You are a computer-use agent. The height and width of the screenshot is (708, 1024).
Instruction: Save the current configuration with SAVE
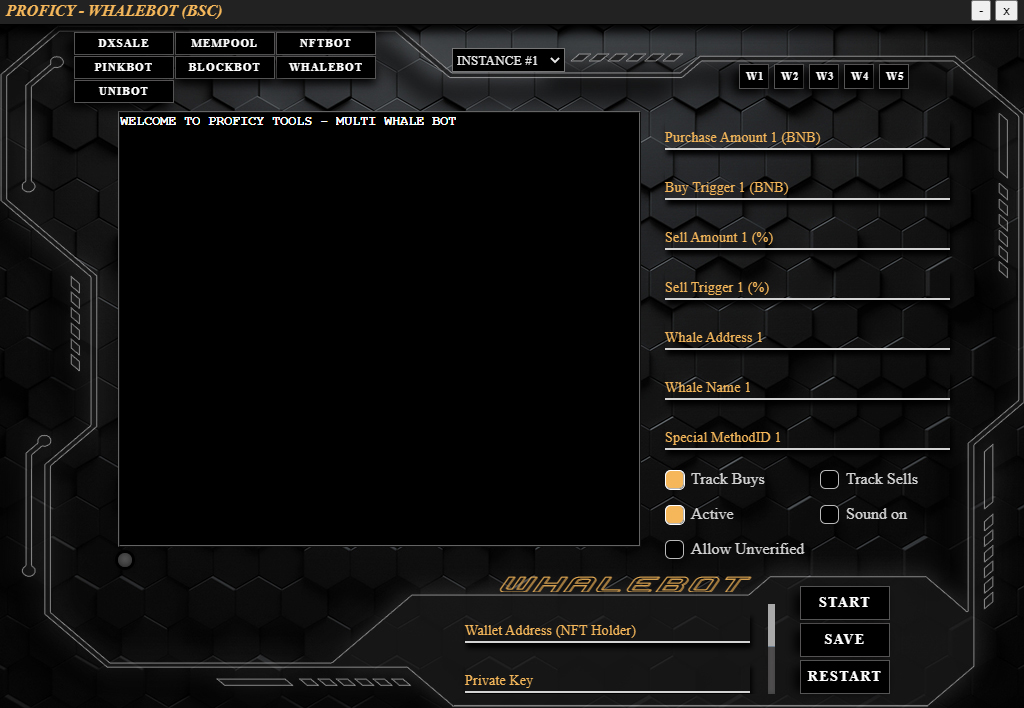(x=844, y=639)
